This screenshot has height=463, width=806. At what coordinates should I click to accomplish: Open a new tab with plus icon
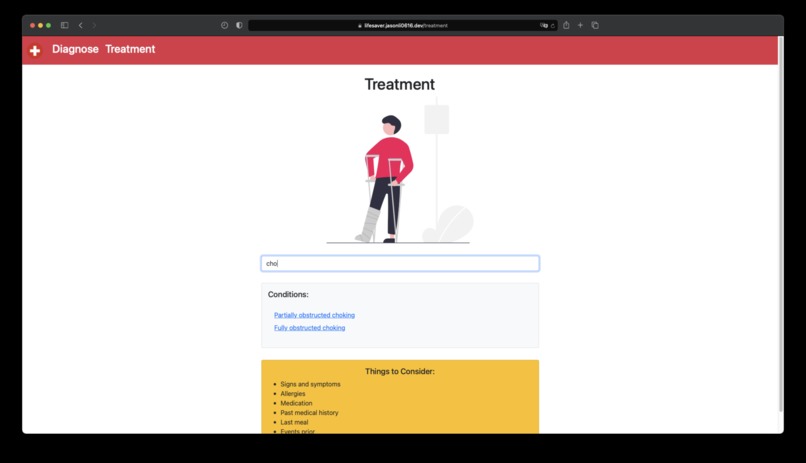coord(580,25)
